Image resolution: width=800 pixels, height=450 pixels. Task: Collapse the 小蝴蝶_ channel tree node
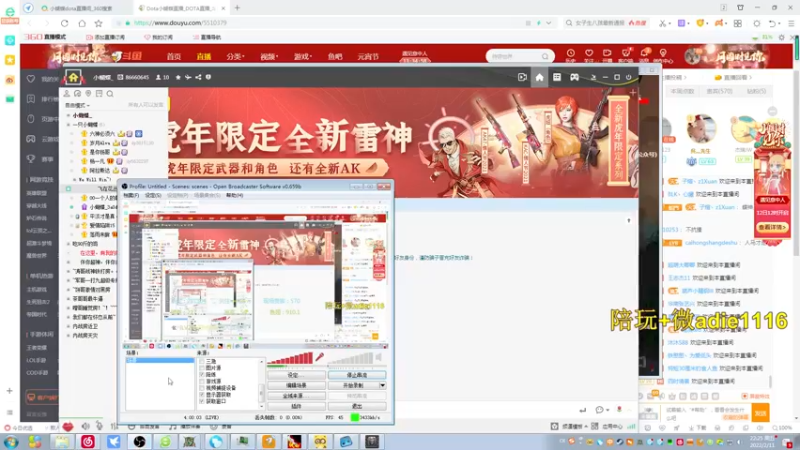(68, 115)
